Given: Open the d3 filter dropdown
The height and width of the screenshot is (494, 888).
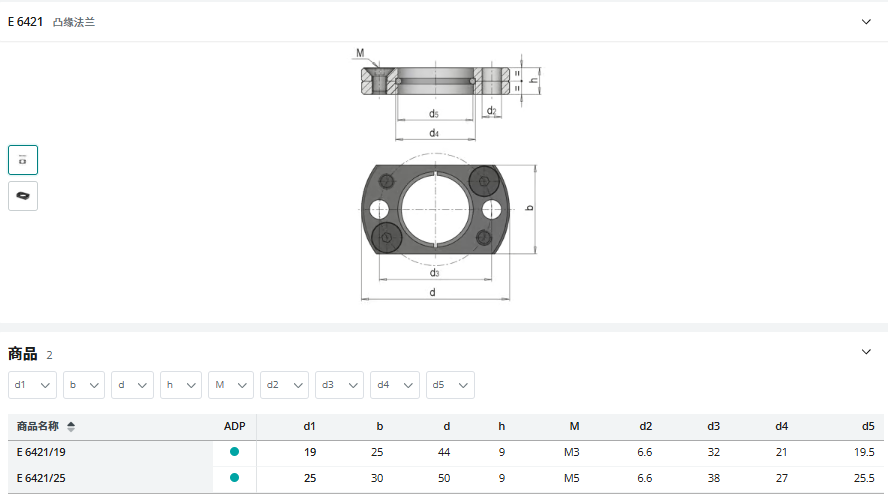Looking at the screenshot, I should coord(339,385).
